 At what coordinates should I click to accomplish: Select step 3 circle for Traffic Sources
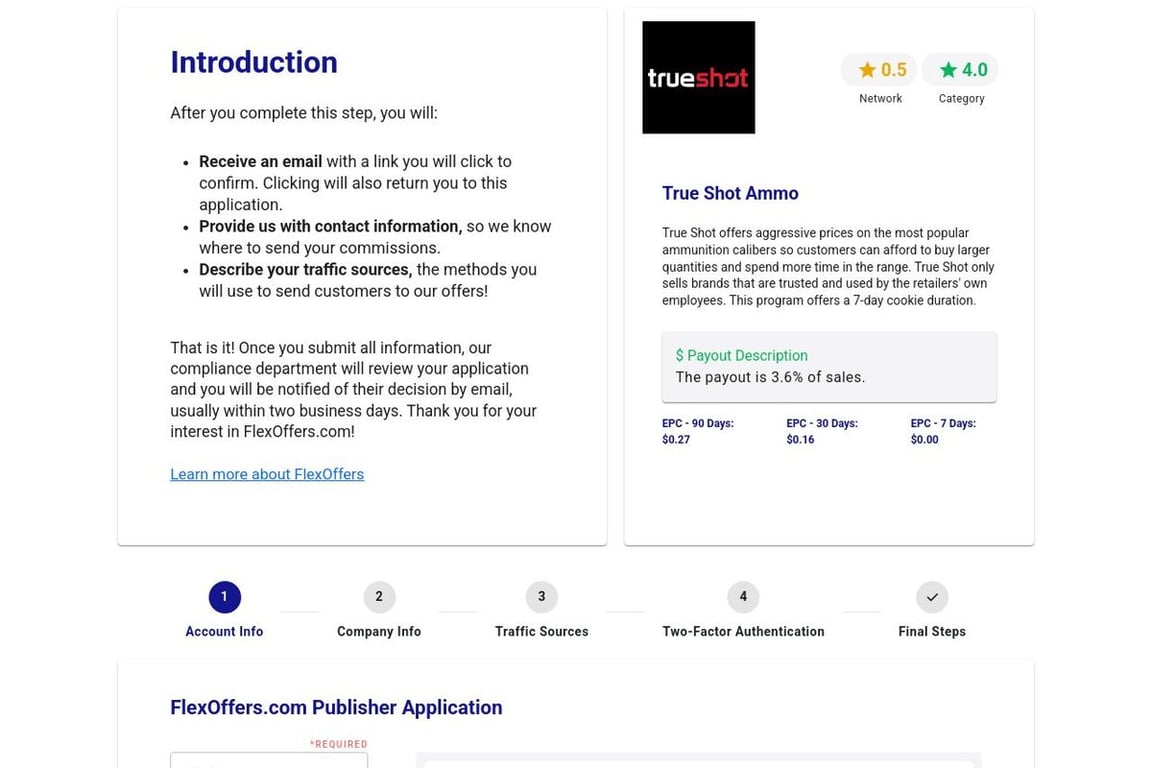click(x=541, y=597)
